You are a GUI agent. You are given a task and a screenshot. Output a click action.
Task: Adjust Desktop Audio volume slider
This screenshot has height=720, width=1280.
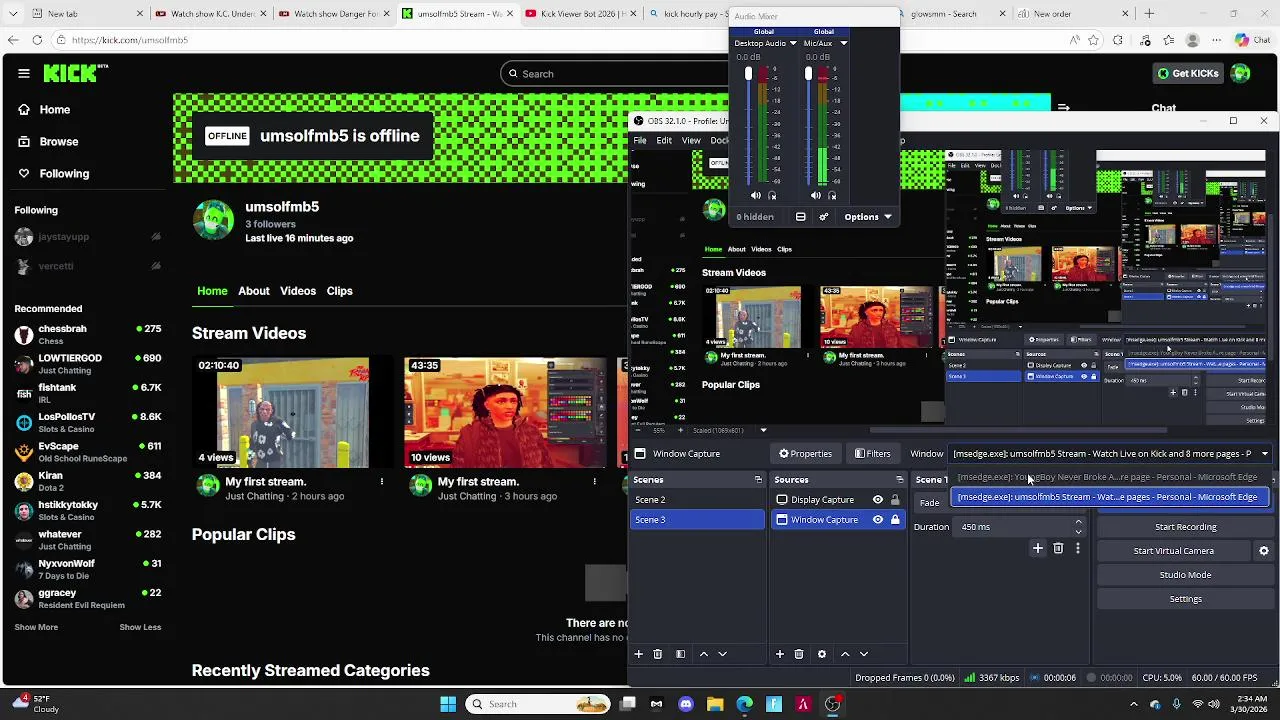tap(748, 75)
